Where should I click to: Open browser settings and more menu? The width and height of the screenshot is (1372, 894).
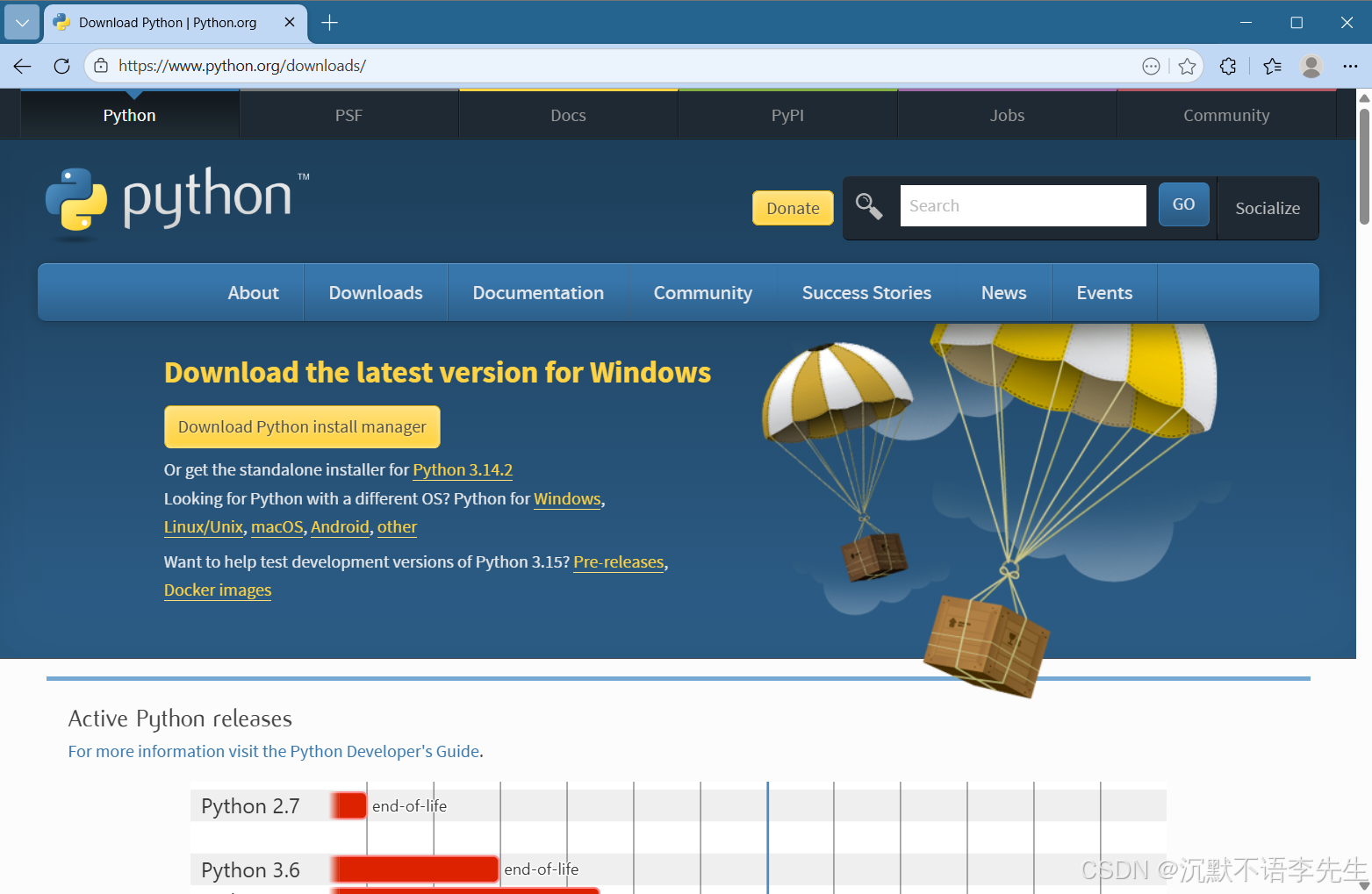[1350, 66]
